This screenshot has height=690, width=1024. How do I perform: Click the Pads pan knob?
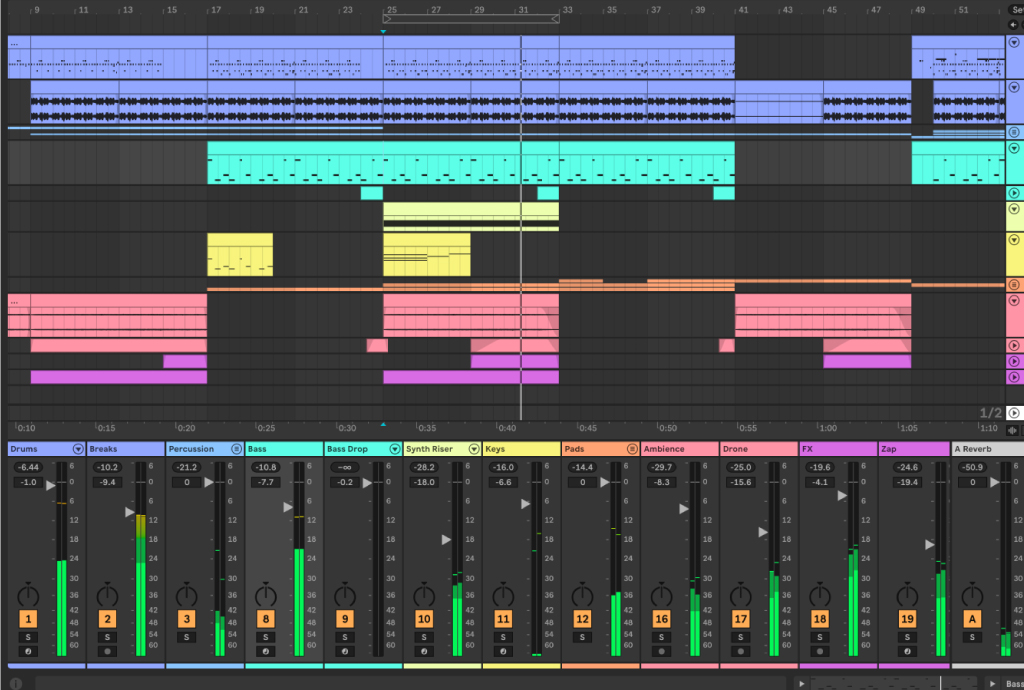[582, 595]
